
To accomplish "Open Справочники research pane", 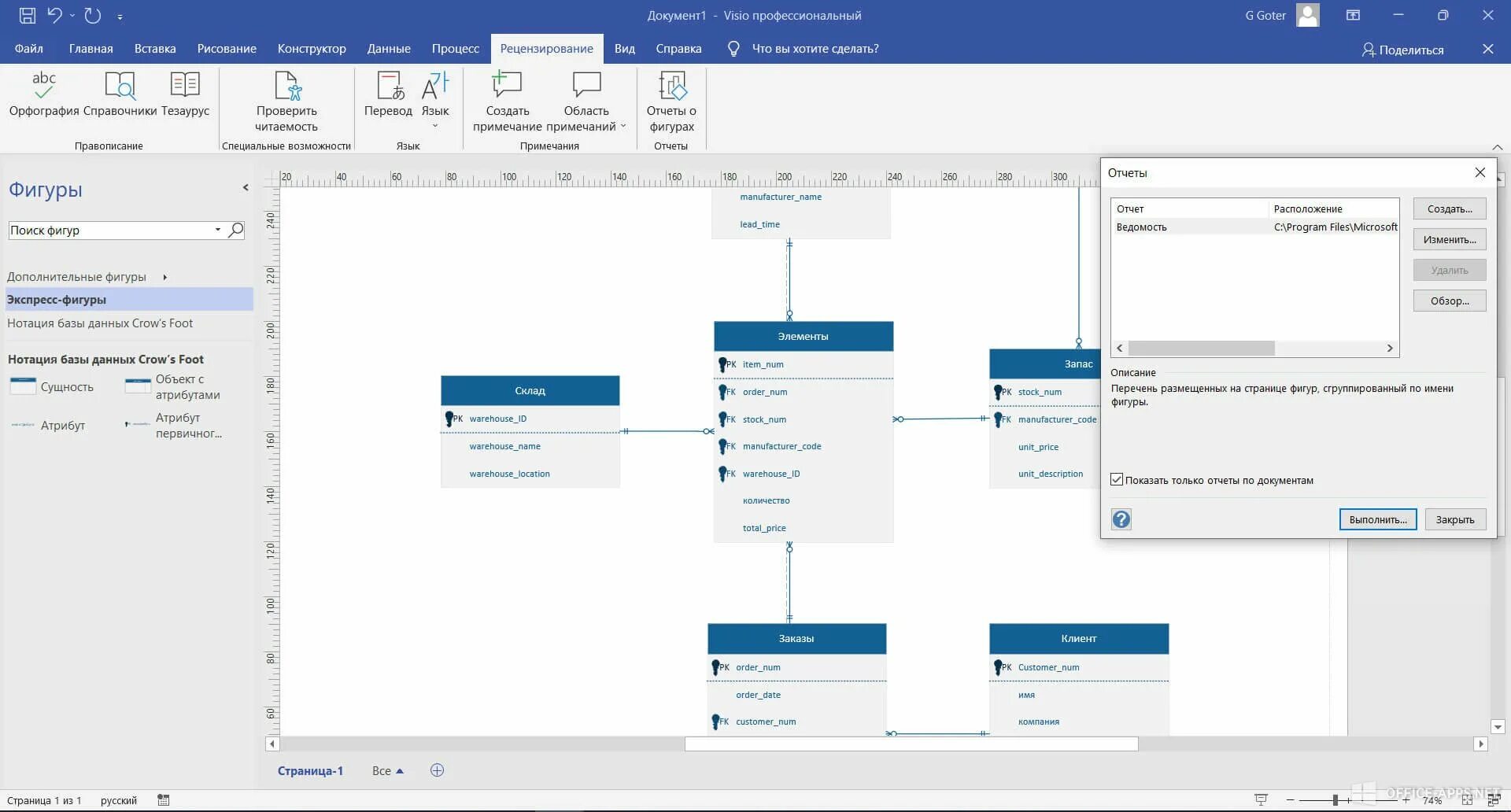I will [x=120, y=94].
